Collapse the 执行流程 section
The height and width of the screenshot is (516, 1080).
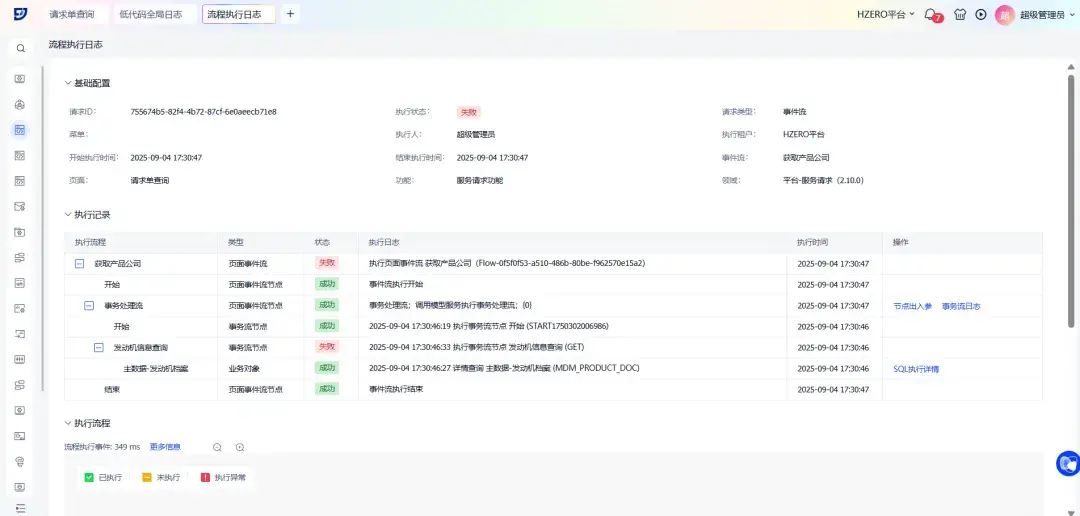tap(68, 423)
